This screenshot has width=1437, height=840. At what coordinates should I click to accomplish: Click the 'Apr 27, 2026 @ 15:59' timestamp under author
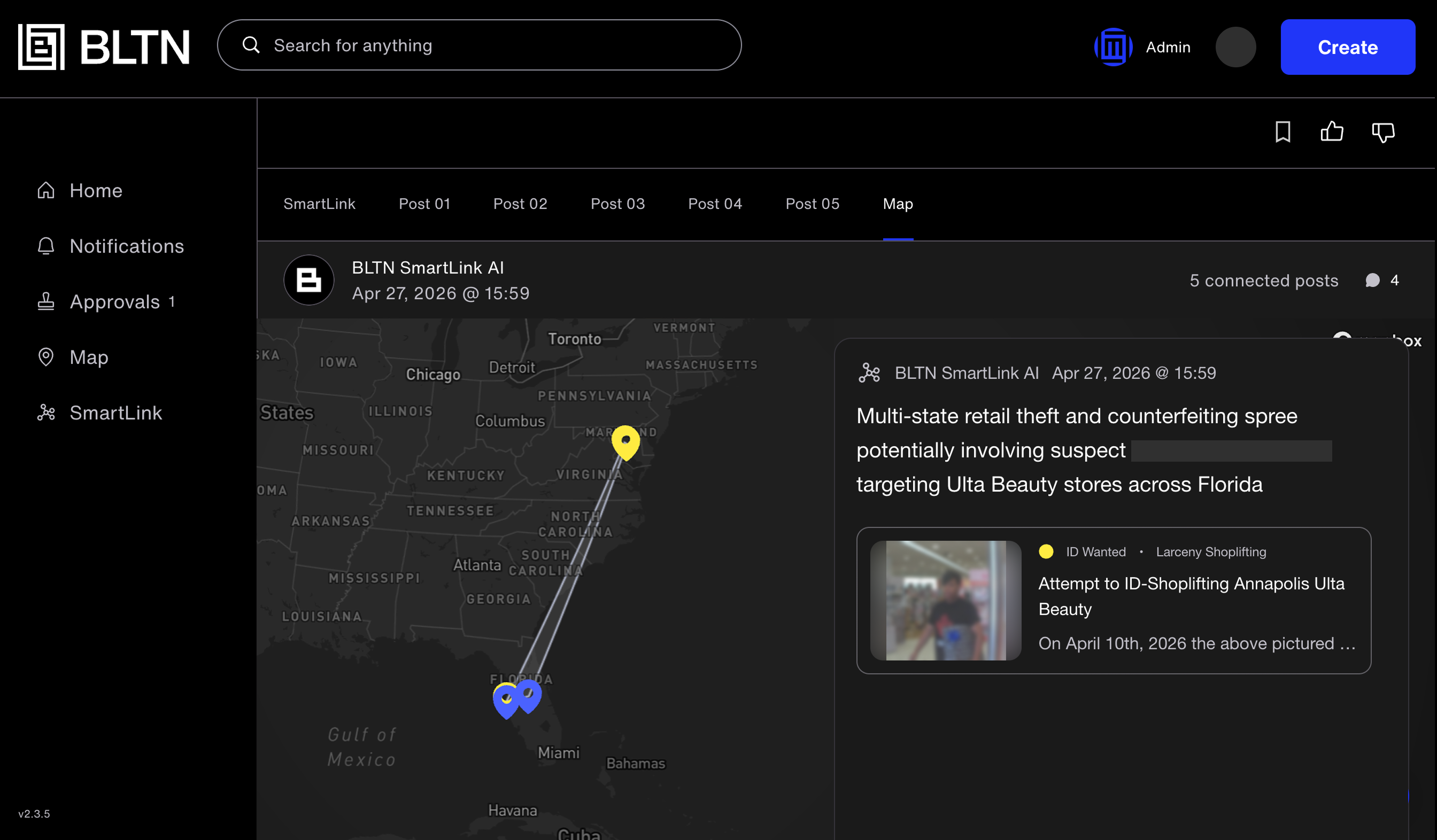click(441, 293)
